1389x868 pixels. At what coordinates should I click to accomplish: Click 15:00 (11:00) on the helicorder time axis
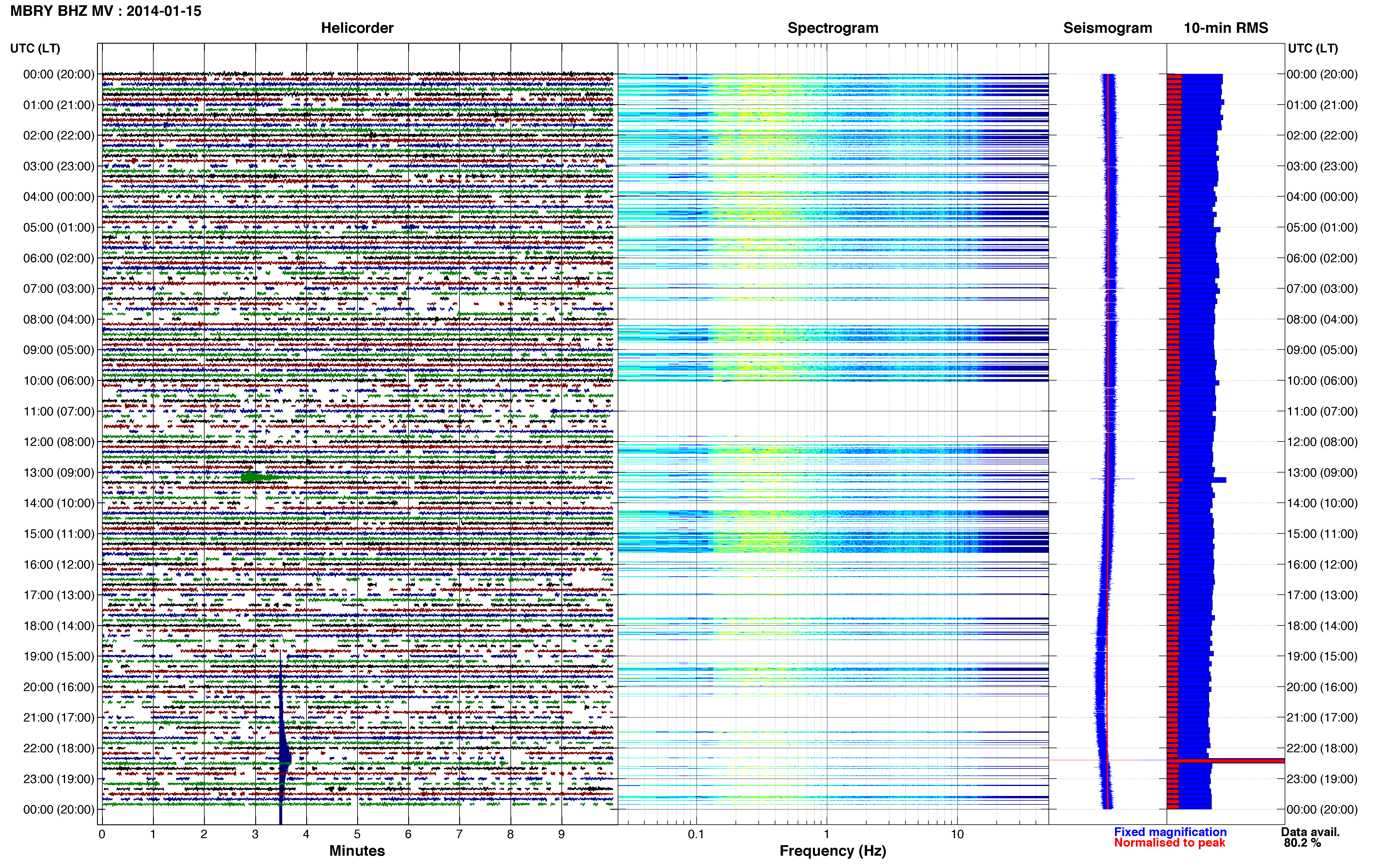[59, 534]
